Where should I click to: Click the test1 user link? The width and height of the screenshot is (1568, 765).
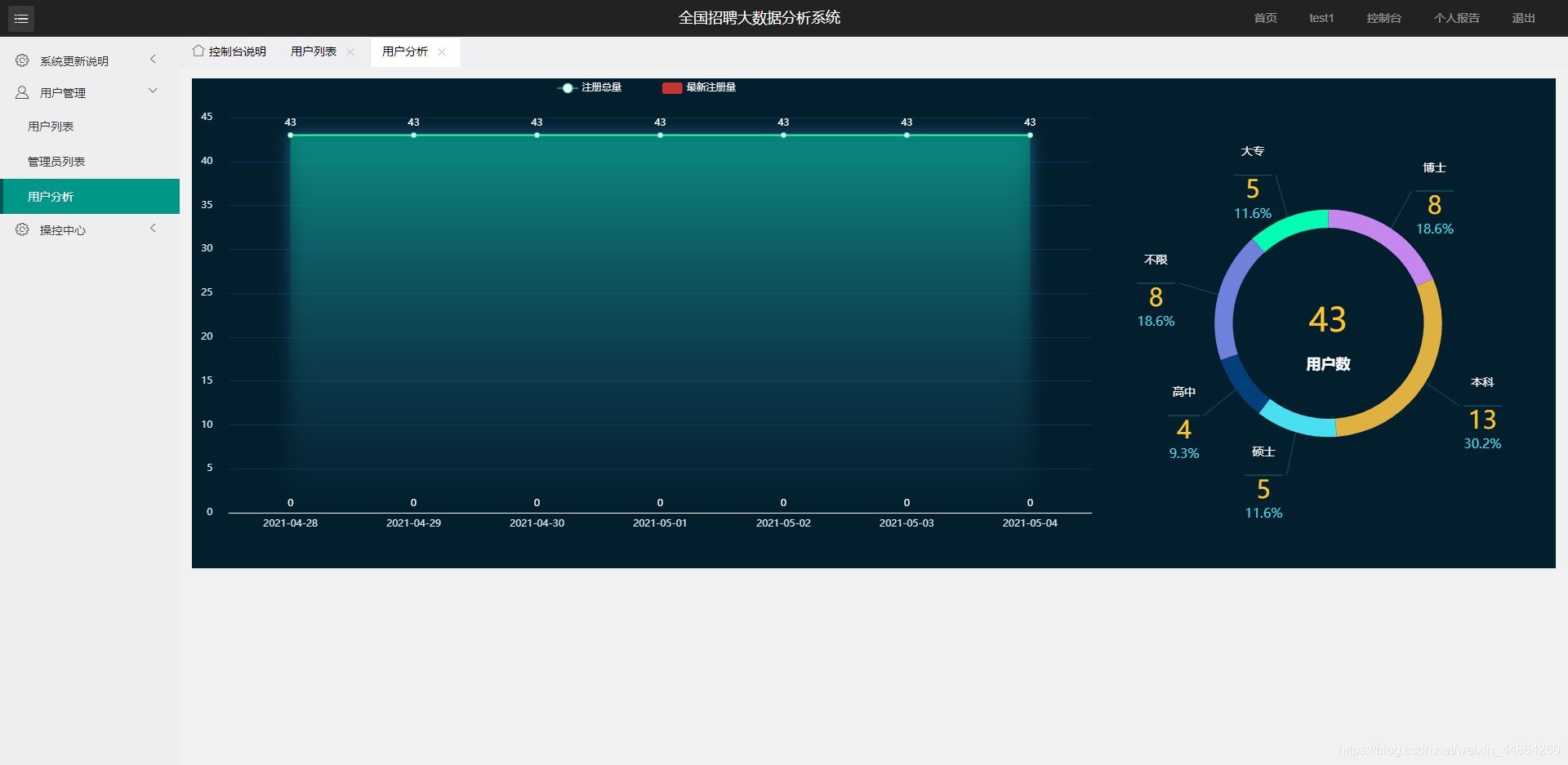1321,18
